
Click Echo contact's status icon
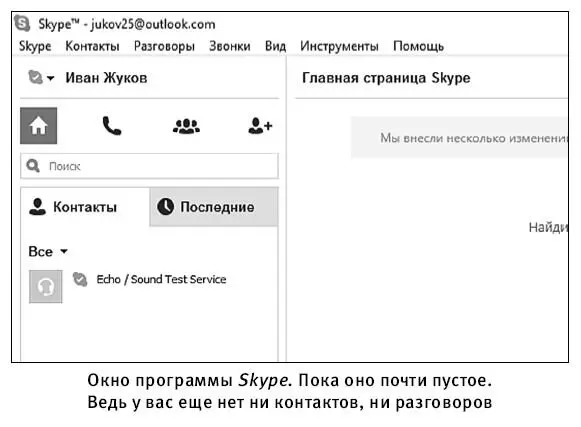point(80,279)
